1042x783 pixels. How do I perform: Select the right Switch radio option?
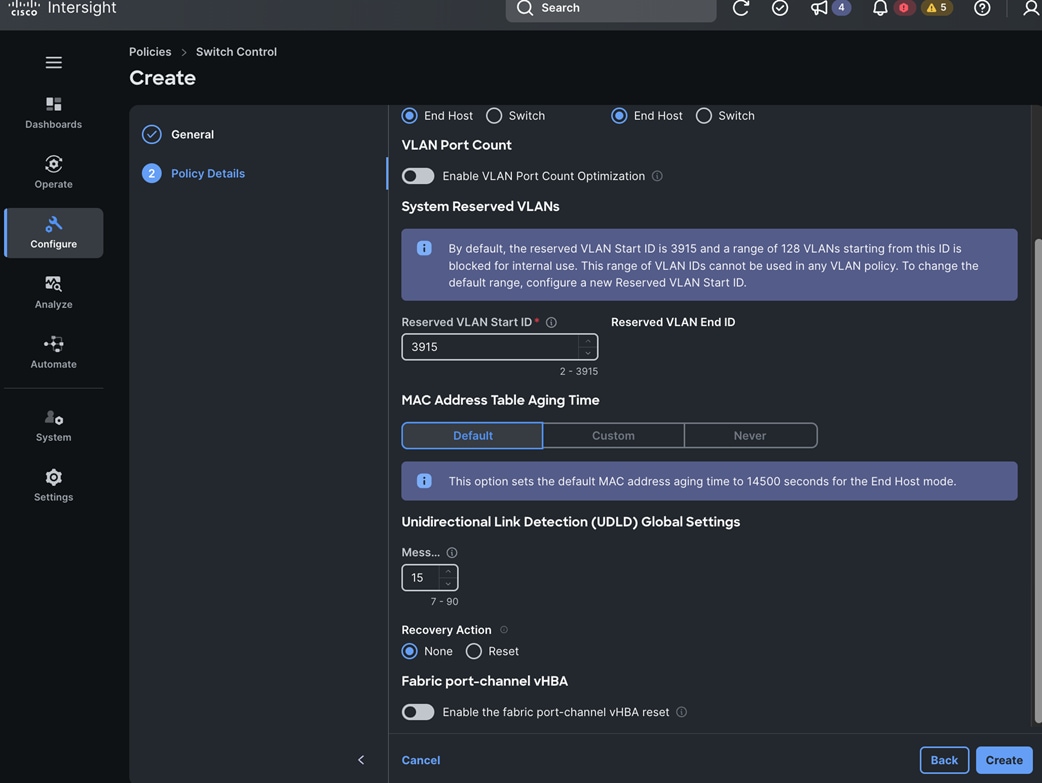703,116
